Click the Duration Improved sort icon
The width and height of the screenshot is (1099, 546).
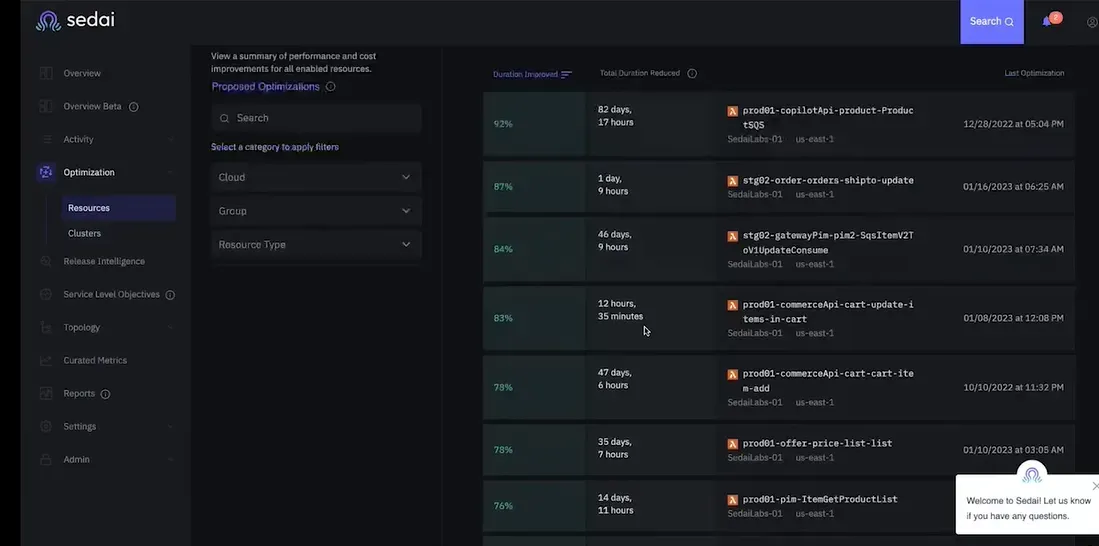pyautogui.click(x=566, y=74)
